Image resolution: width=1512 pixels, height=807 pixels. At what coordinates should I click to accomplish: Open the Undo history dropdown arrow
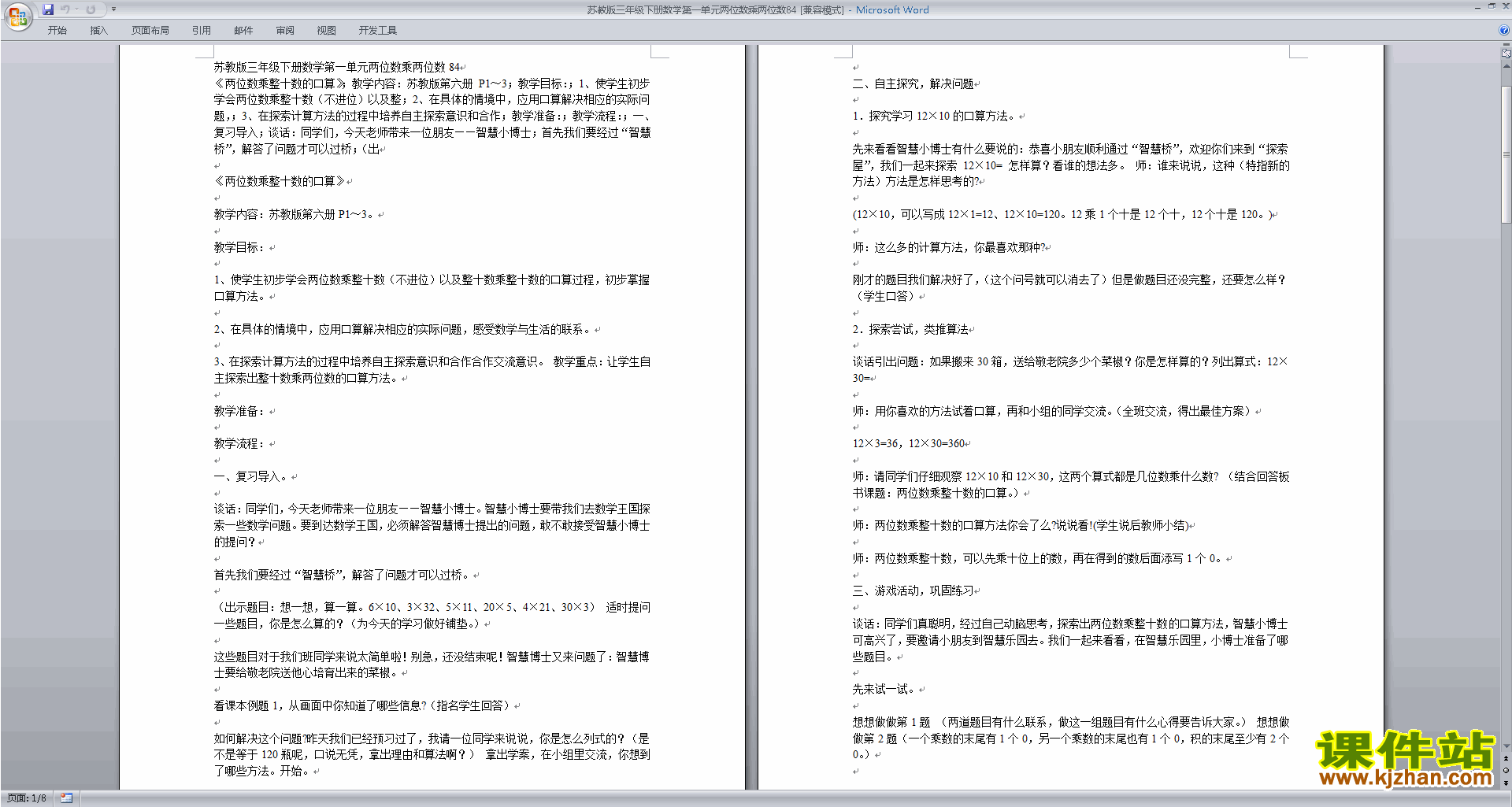(76, 9)
